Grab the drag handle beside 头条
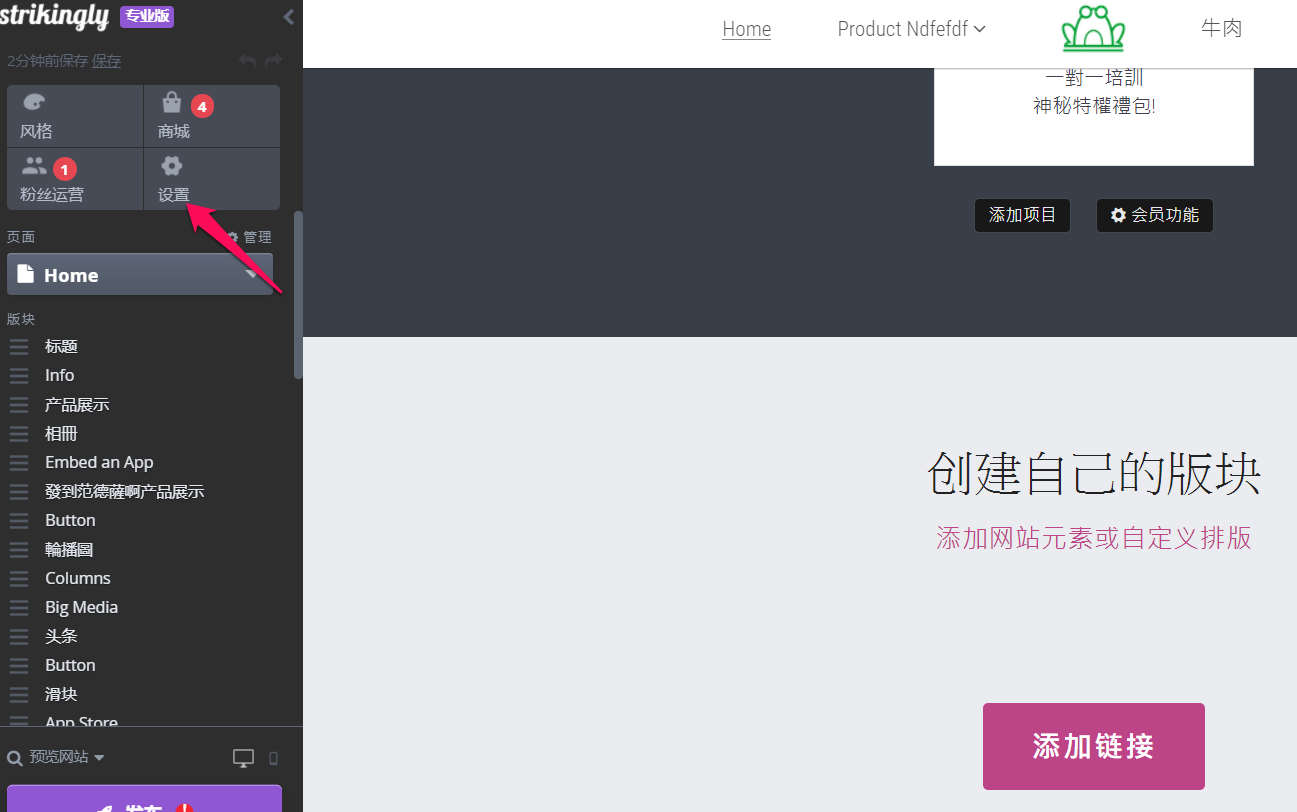 pos(19,637)
